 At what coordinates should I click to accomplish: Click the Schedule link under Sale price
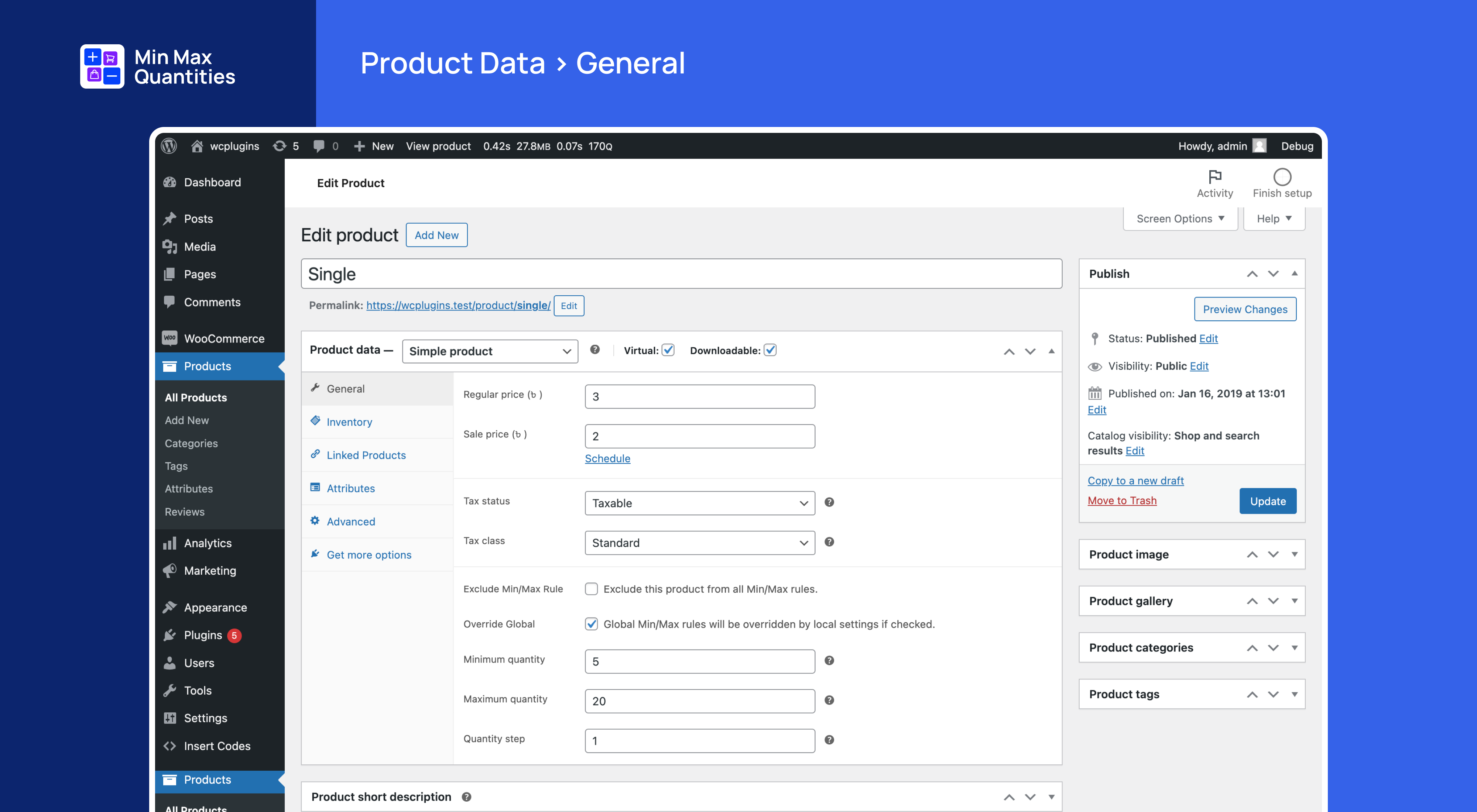pyautogui.click(x=607, y=458)
